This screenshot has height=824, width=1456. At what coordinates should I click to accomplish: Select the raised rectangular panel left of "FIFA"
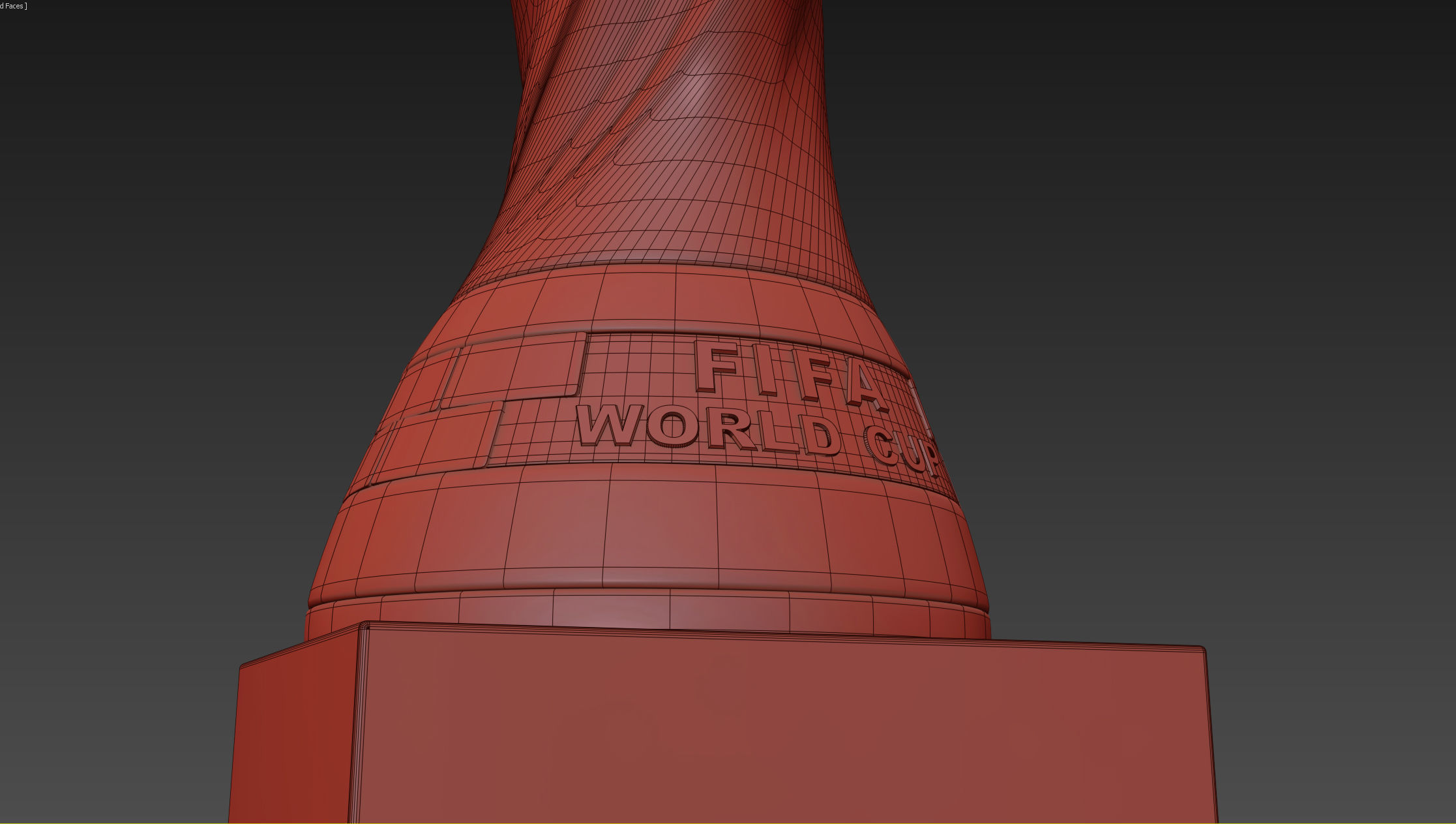point(514,369)
